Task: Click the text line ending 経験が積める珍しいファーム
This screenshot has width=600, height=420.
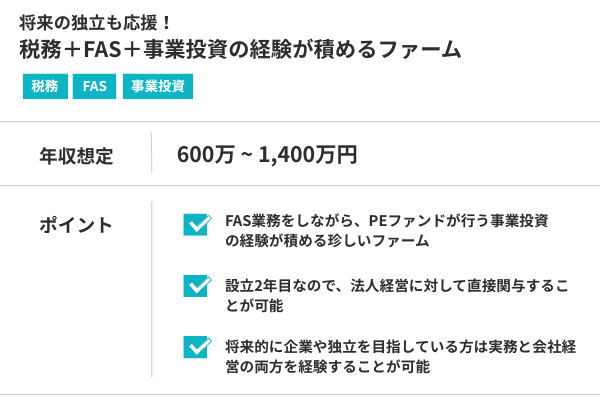Action: (x=327, y=241)
